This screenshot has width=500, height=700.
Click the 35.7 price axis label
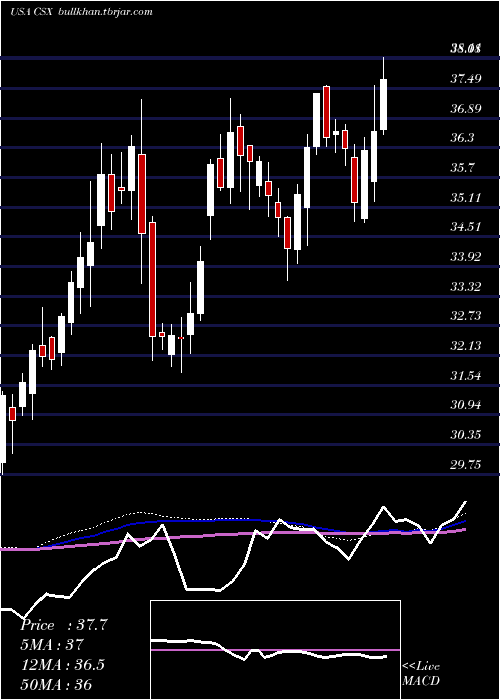(x=462, y=168)
